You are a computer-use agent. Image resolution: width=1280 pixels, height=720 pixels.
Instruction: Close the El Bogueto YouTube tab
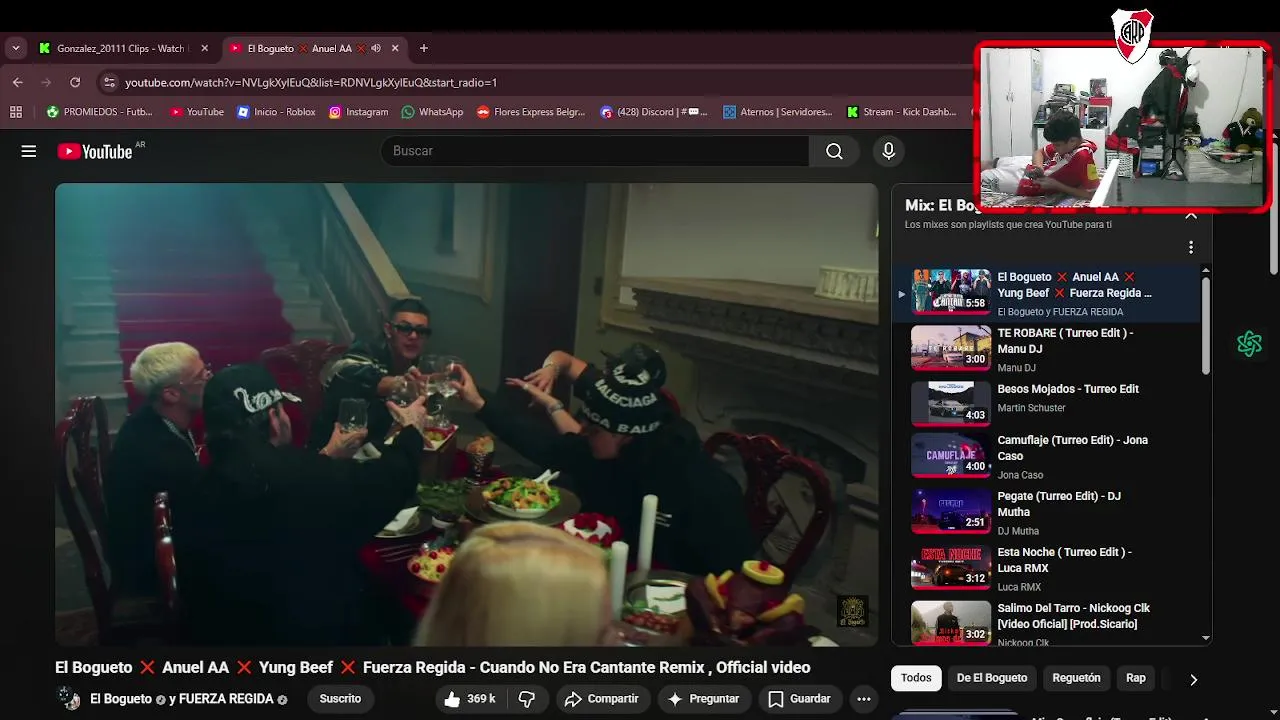click(x=395, y=48)
